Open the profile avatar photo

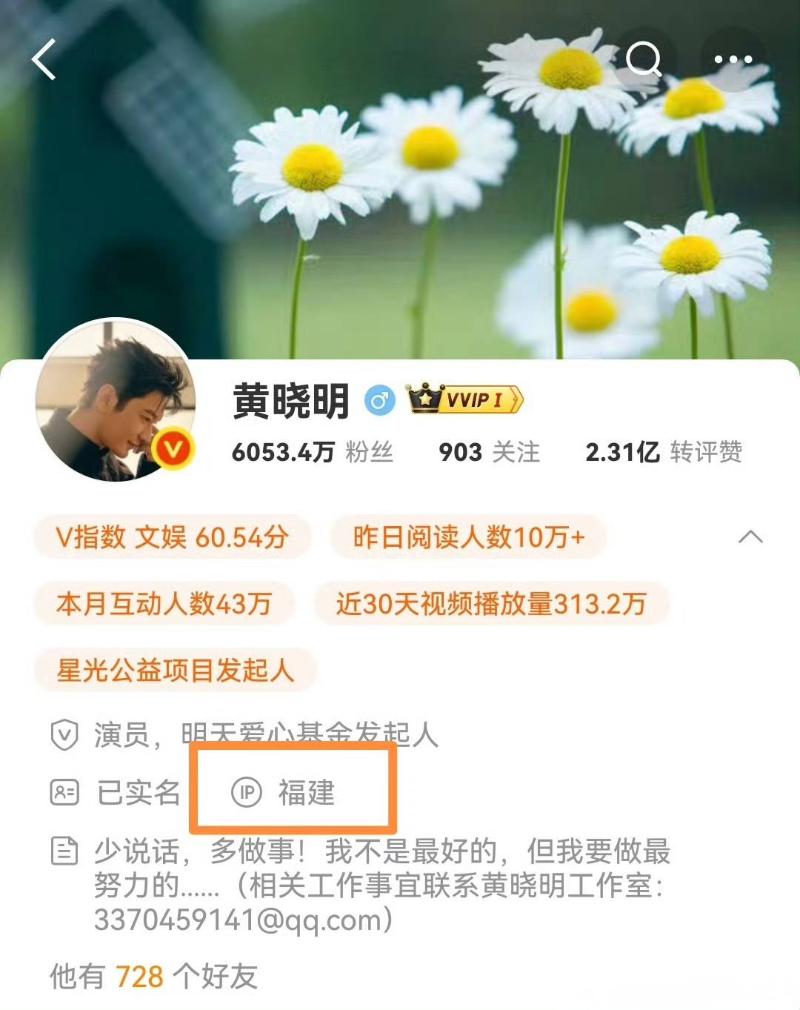116,399
